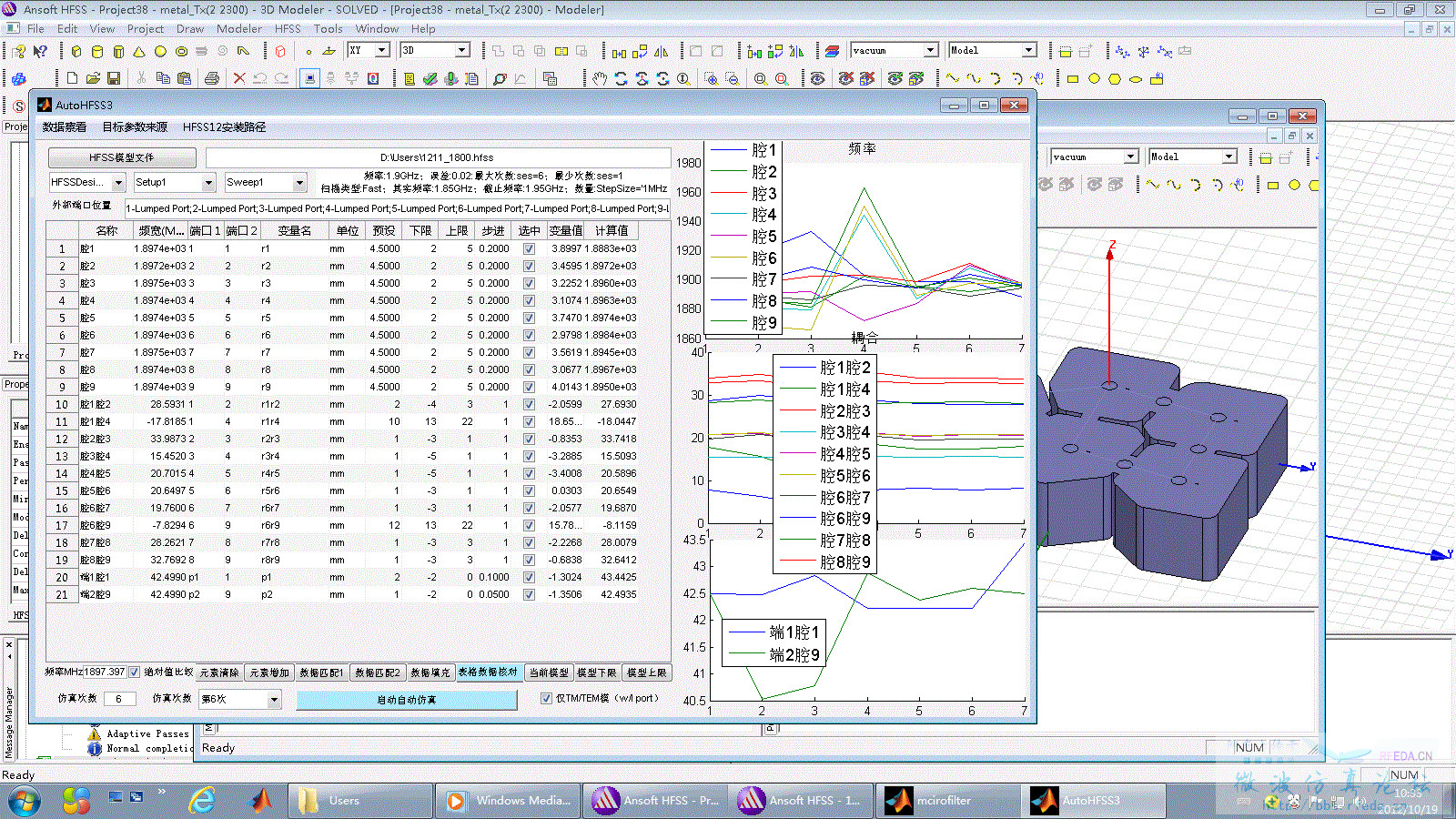Select the Draw Circle tool
1456x819 pixels.
(x=1094, y=79)
